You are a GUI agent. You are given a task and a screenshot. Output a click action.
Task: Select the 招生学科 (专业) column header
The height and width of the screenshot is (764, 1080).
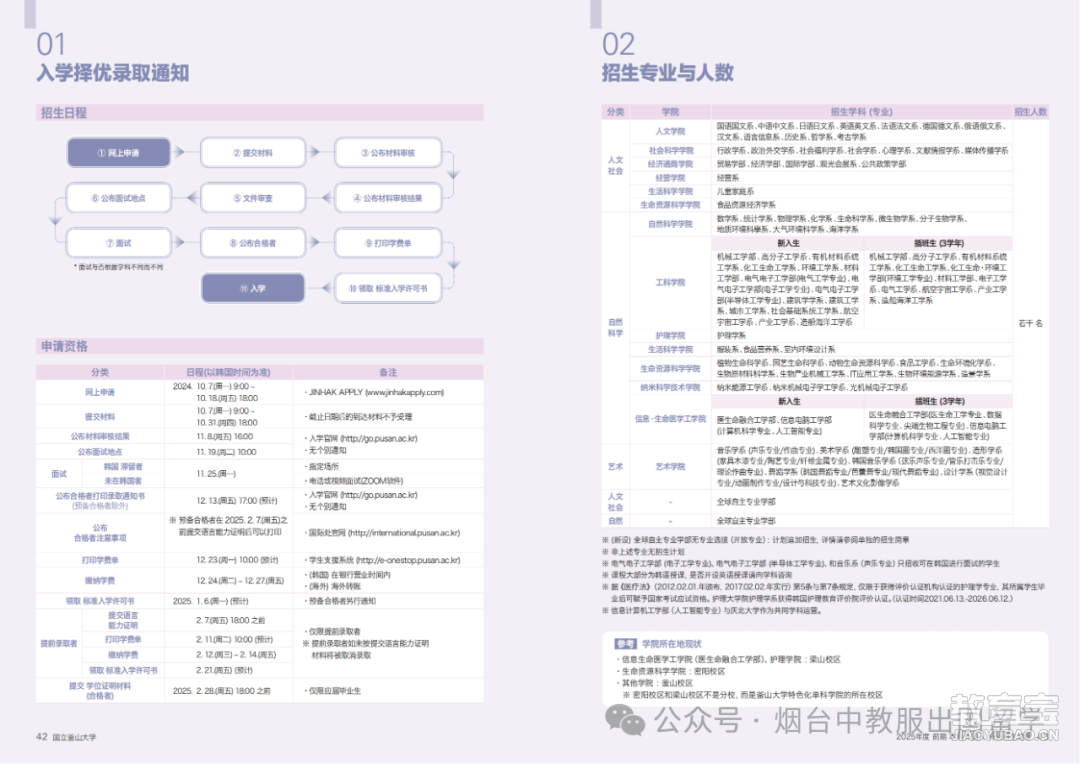tap(861, 112)
